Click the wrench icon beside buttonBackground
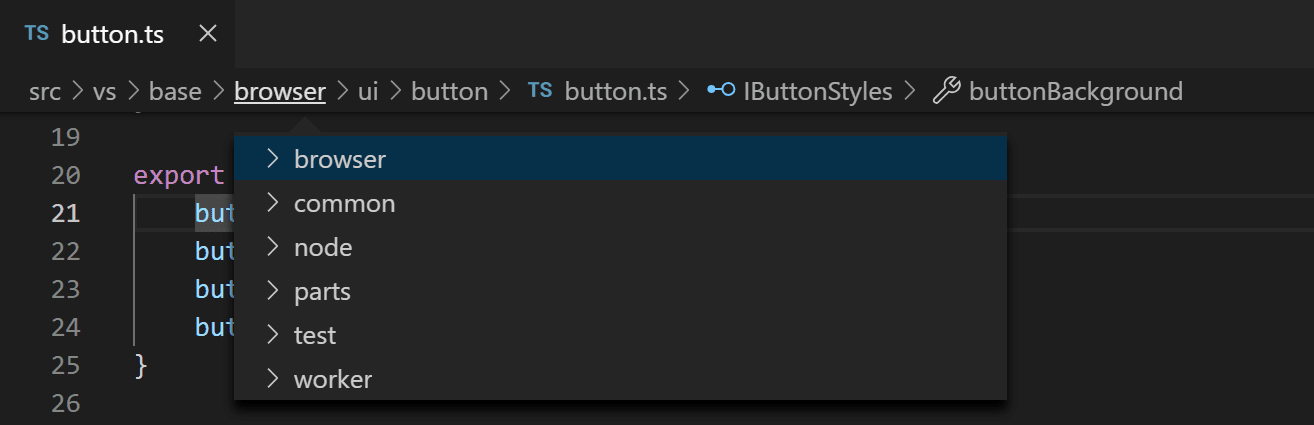This screenshot has height=425, width=1314. coord(945,92)
